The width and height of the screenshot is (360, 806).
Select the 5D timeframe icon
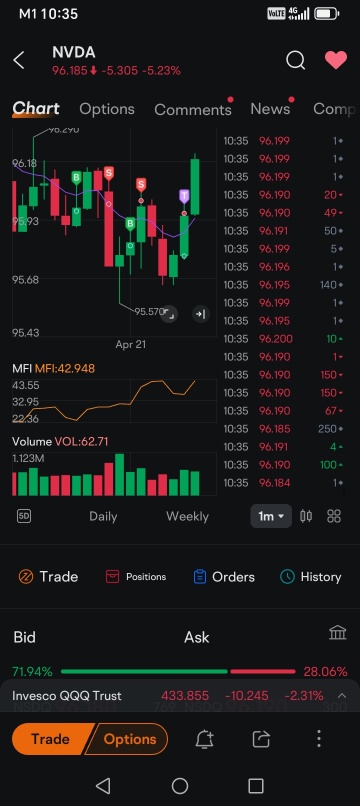(x=24, y=516)
